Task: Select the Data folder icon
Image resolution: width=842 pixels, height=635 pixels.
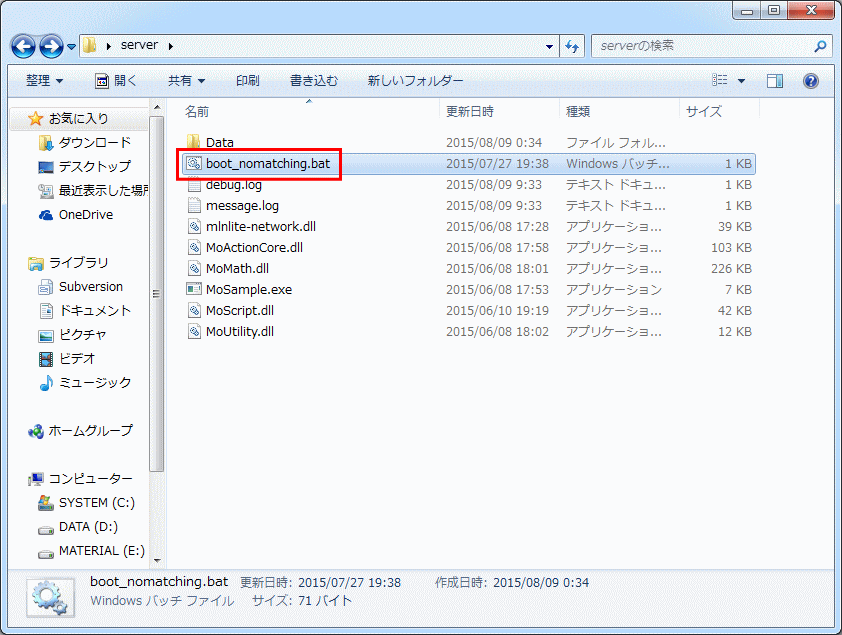Action: point(194,142)
